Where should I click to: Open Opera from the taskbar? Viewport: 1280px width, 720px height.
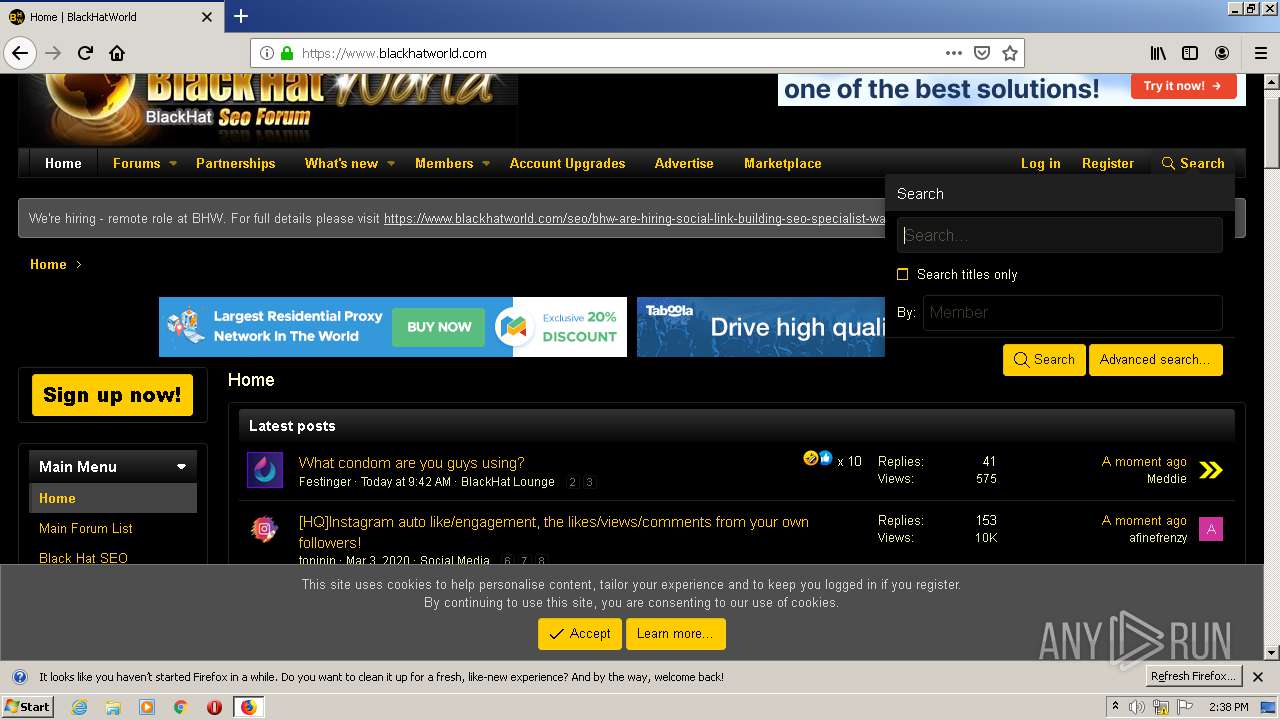[214, 707]
